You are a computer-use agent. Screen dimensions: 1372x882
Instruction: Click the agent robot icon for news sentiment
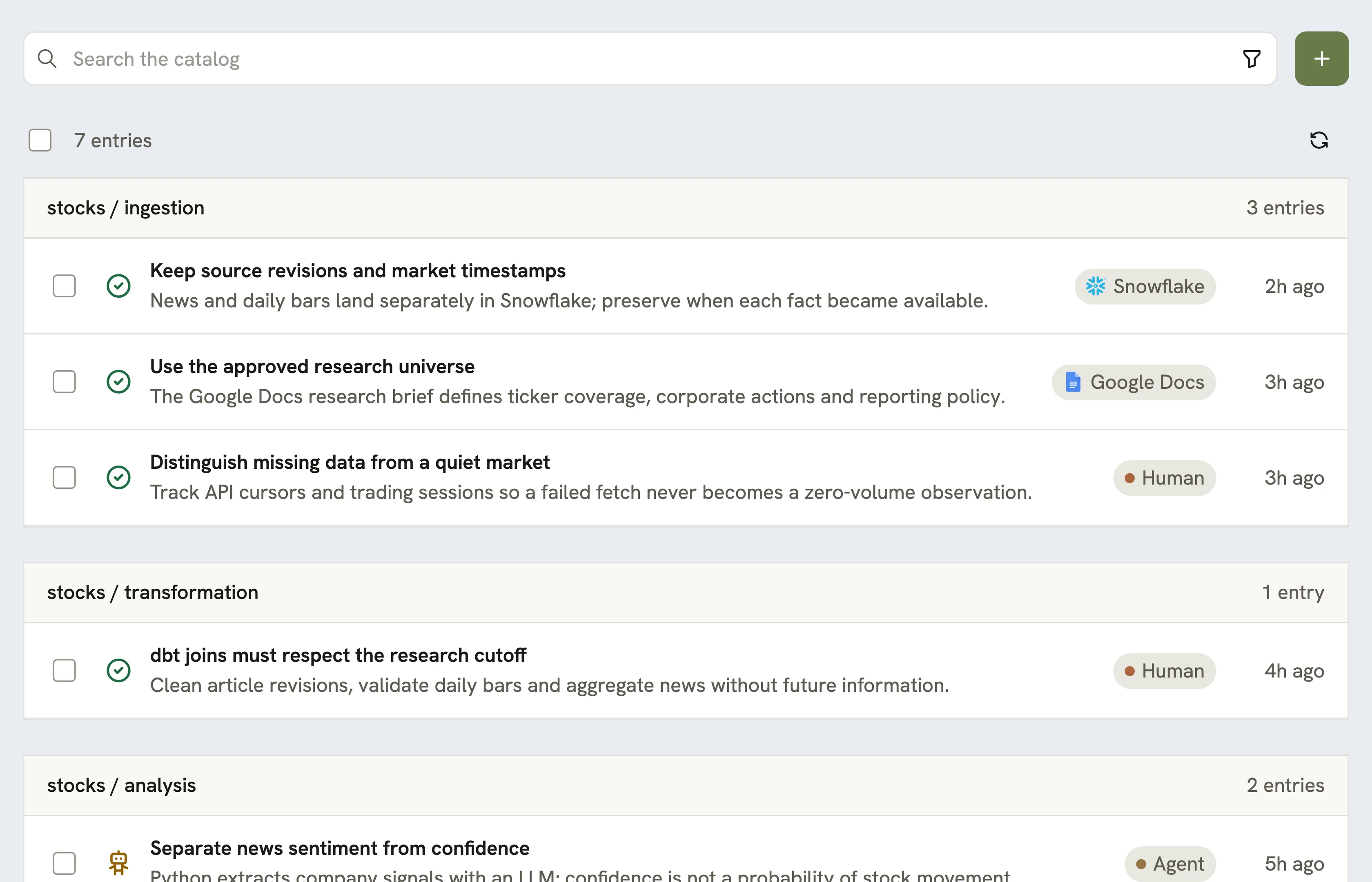pos(118,862)
